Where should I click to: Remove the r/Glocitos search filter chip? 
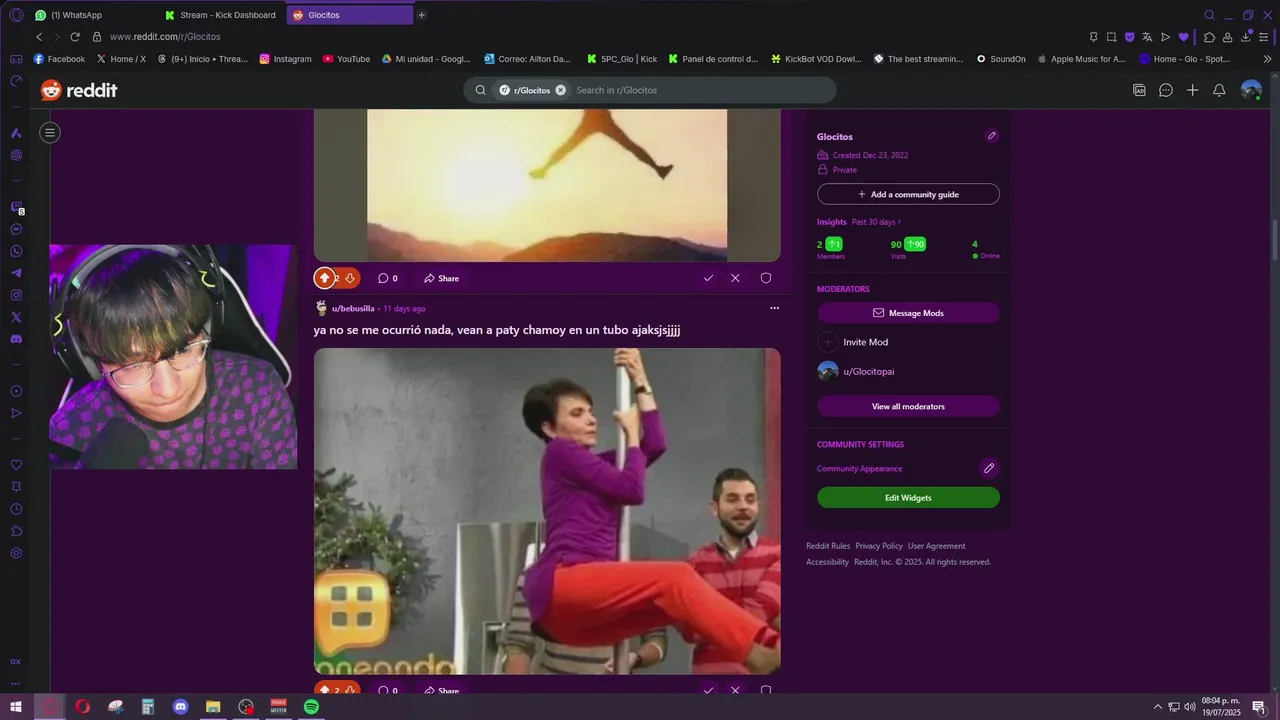pyautogui.click(x=560, y=90)
